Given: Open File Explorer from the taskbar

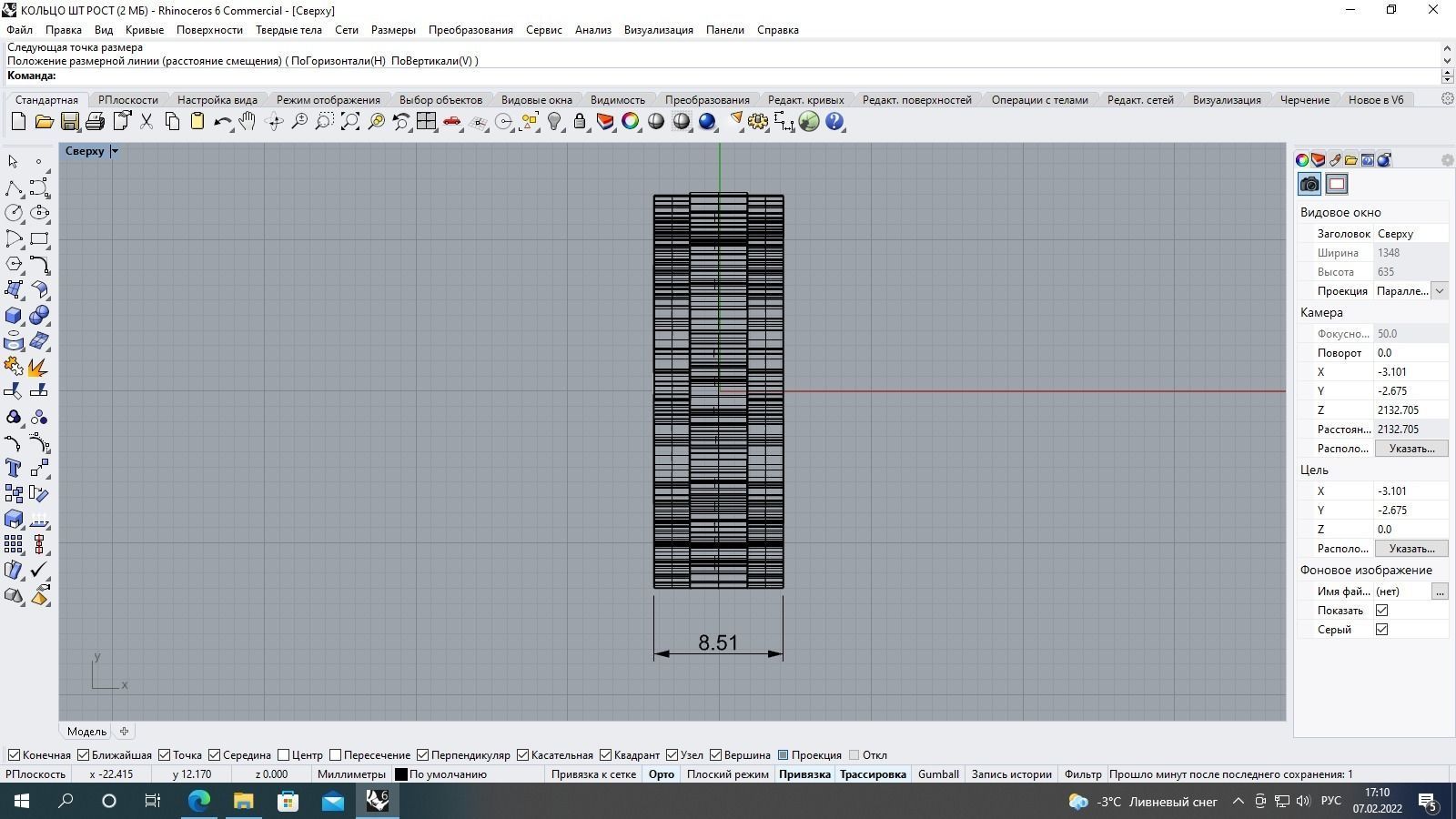Looking at the screenshot, I should point(244,802).
